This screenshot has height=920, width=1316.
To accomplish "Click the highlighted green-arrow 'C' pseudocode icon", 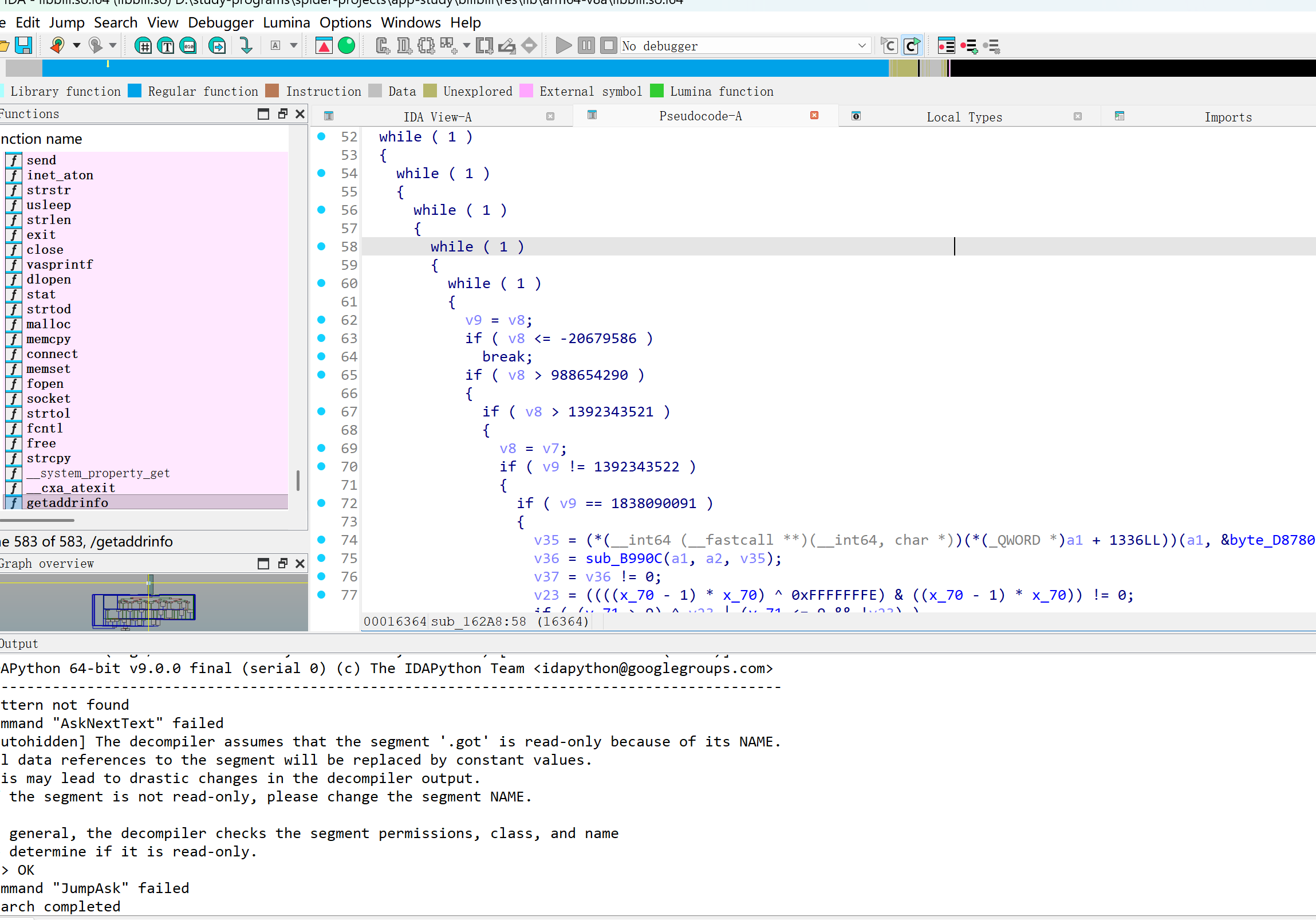I will click(912, 45).
